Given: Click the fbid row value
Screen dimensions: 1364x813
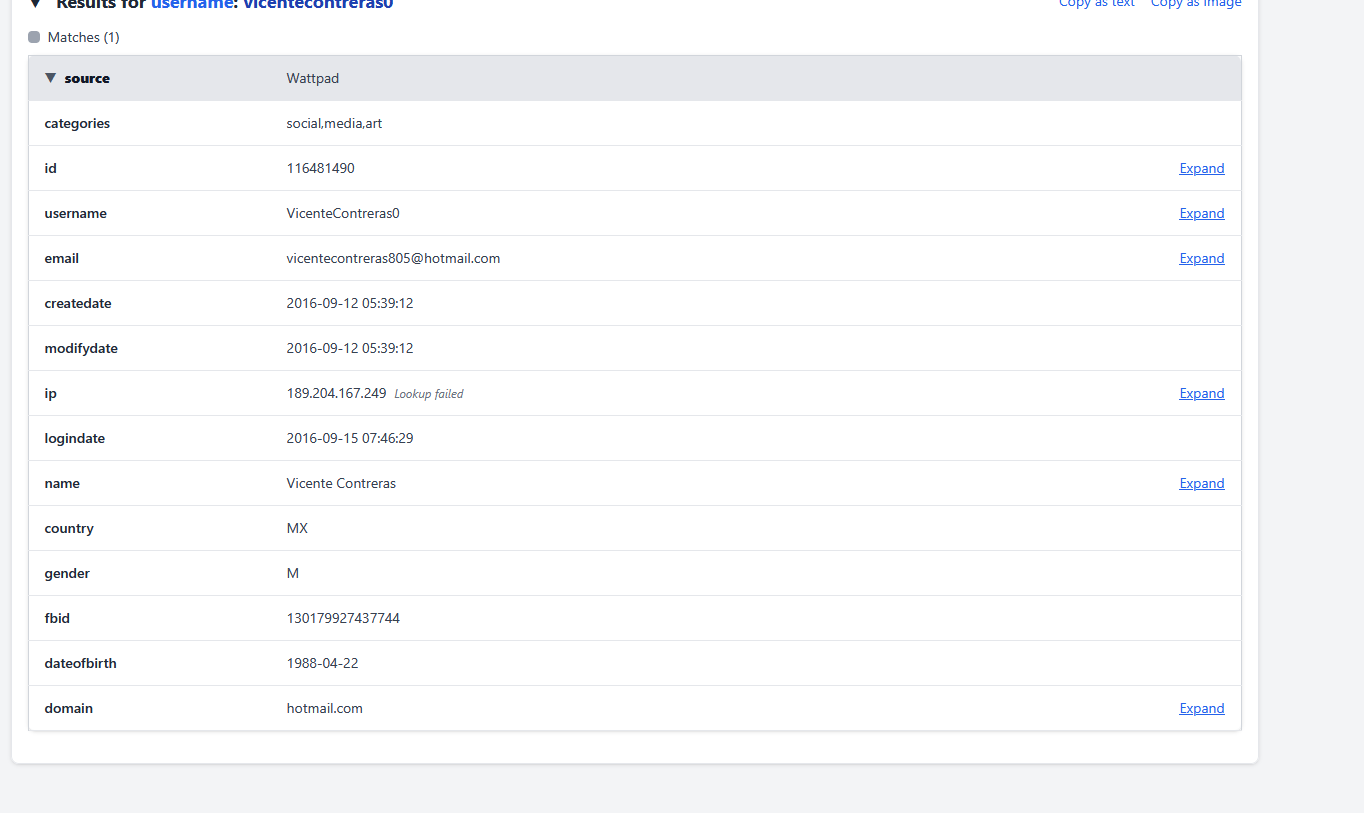Looking at the screenshot, I should [x=343, y=618].
